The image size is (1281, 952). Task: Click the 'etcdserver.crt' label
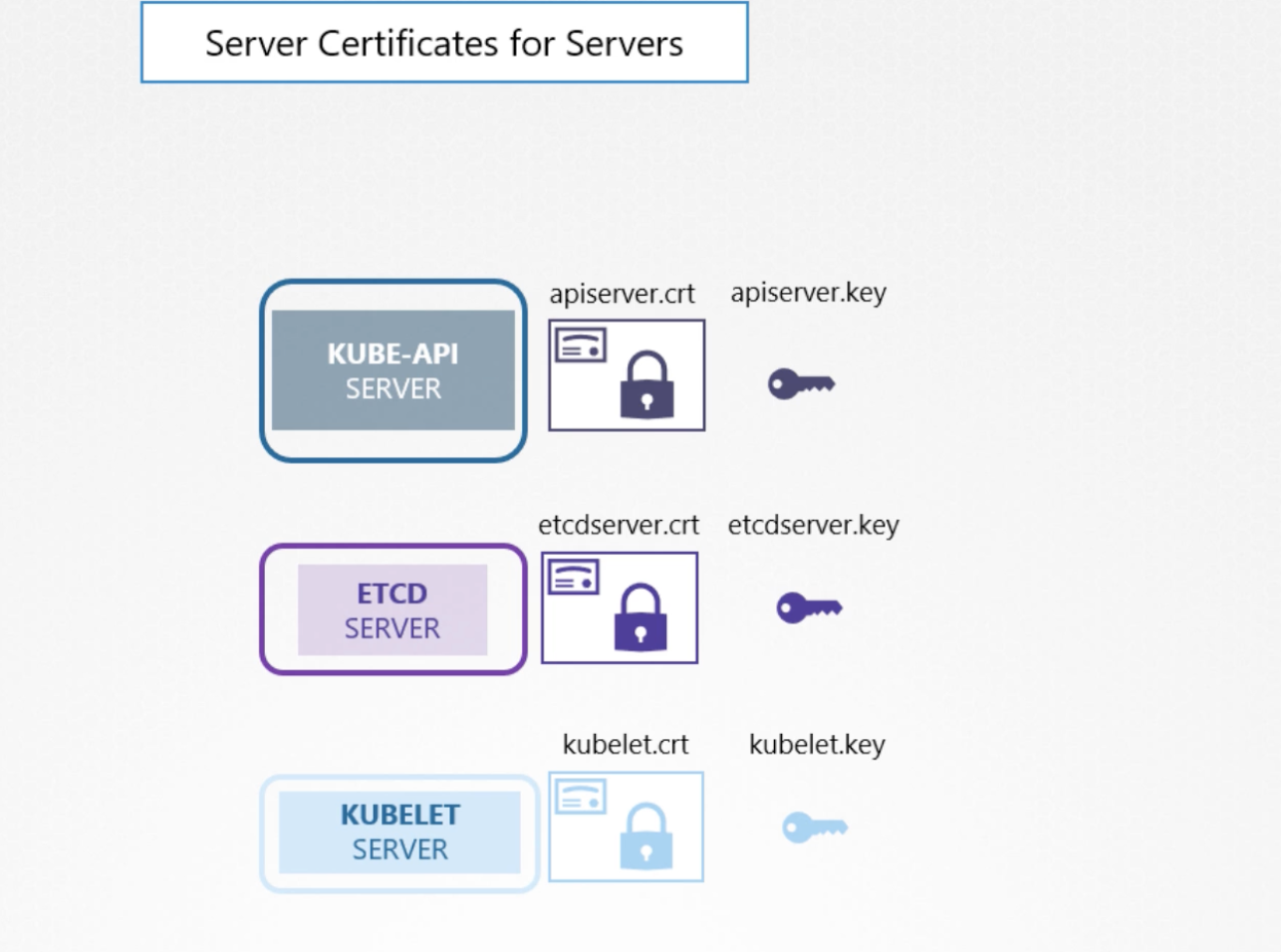pyautogui.click(x=619, y=525)
